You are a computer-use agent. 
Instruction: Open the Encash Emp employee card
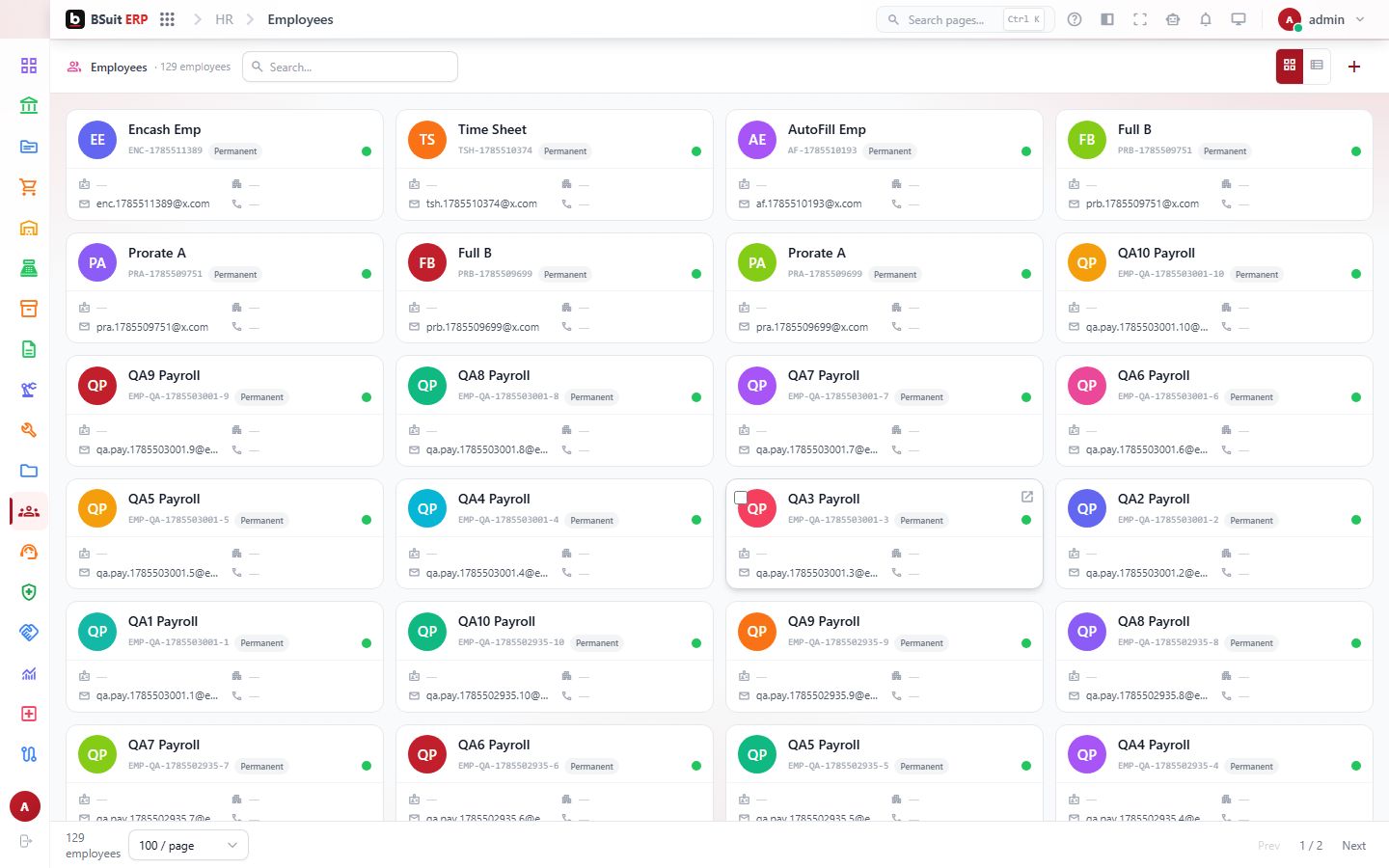pos(225,165)
